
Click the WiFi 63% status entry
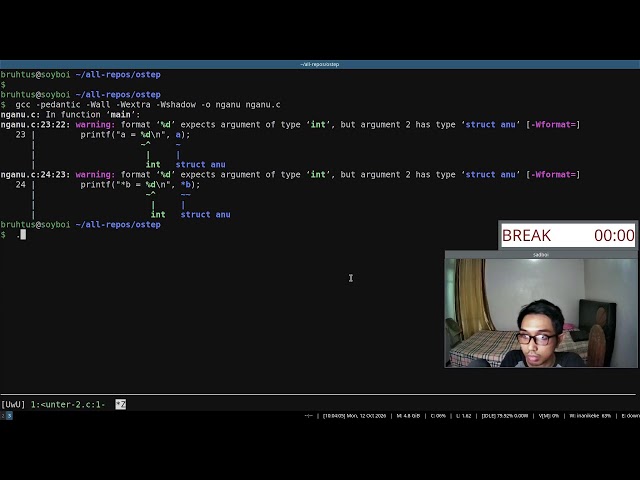point(590,416)
